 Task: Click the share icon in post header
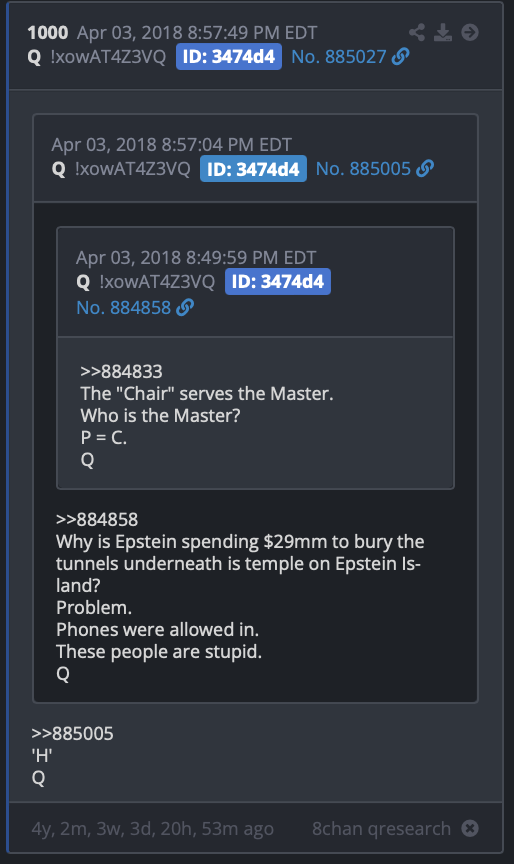(417, 33)
